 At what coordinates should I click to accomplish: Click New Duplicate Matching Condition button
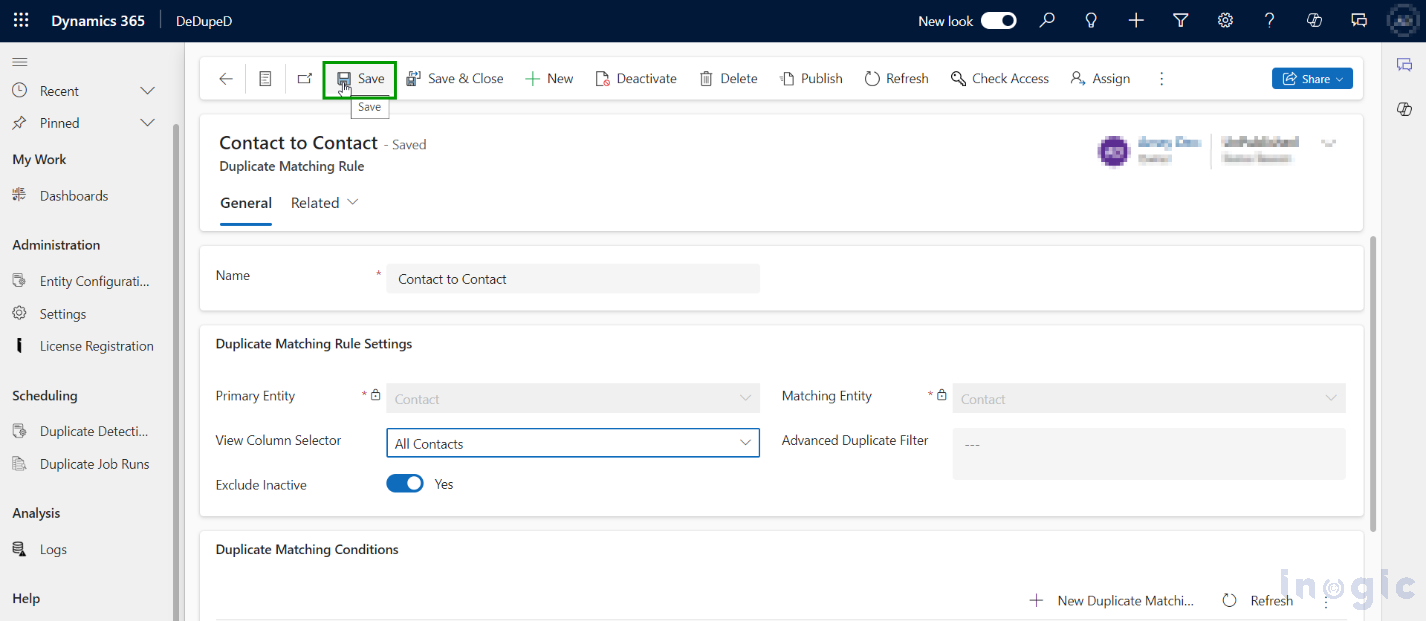pyautogui.click(x=1112, y=601)
